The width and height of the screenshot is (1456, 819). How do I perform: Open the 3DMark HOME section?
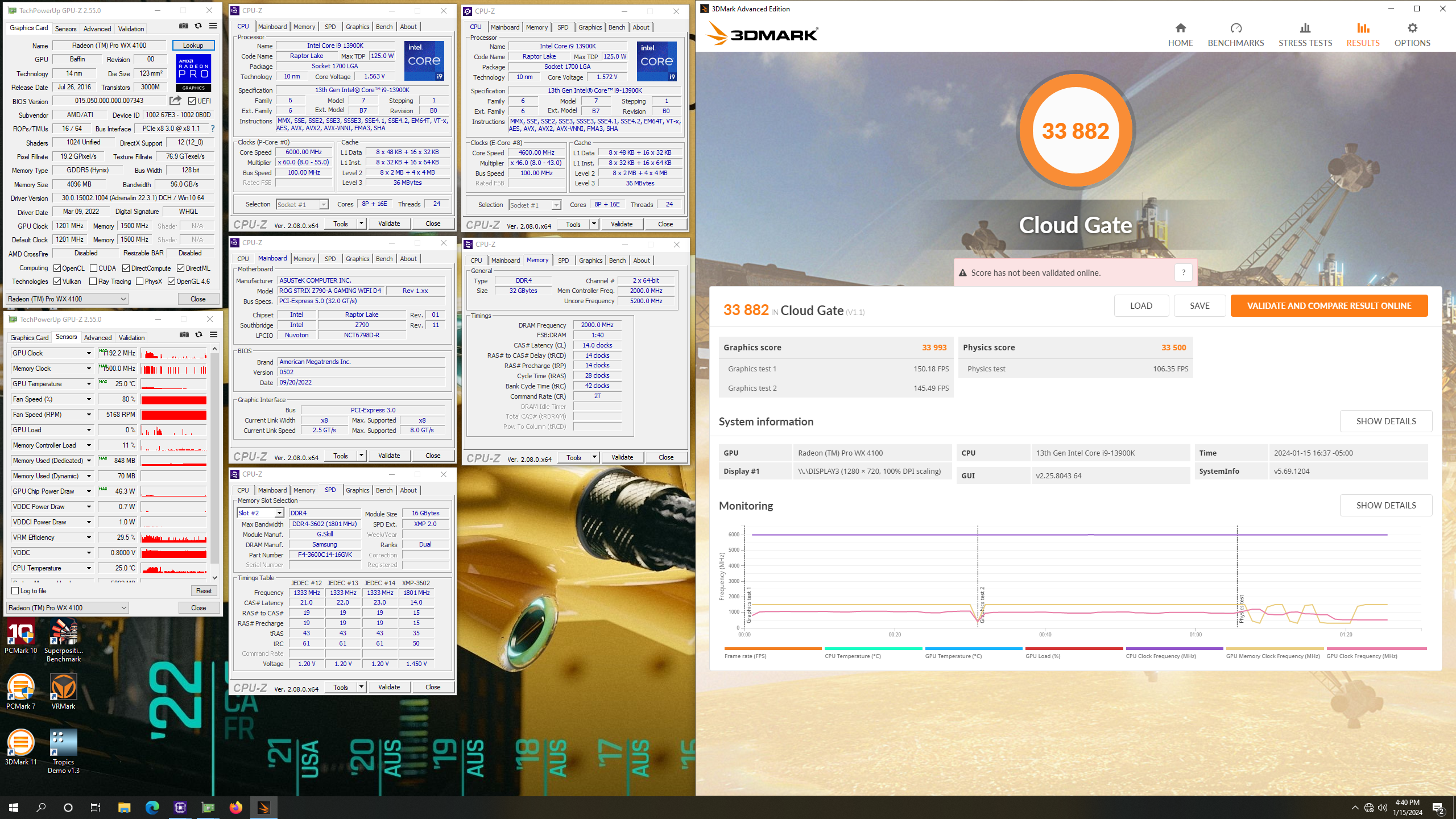tap(1180, 35)
